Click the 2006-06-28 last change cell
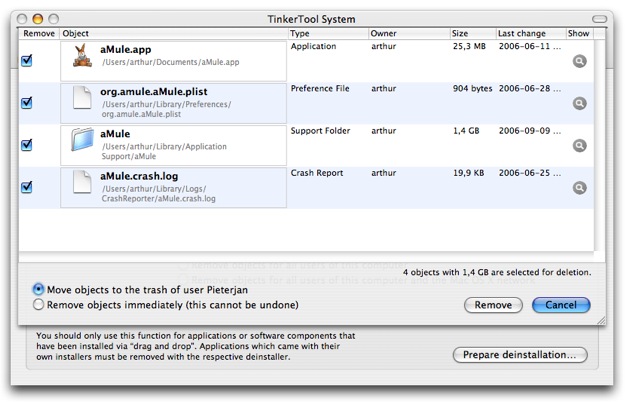The height and width of the screenshot is (402, 630). pyautogui.click(x=530, y=88)
